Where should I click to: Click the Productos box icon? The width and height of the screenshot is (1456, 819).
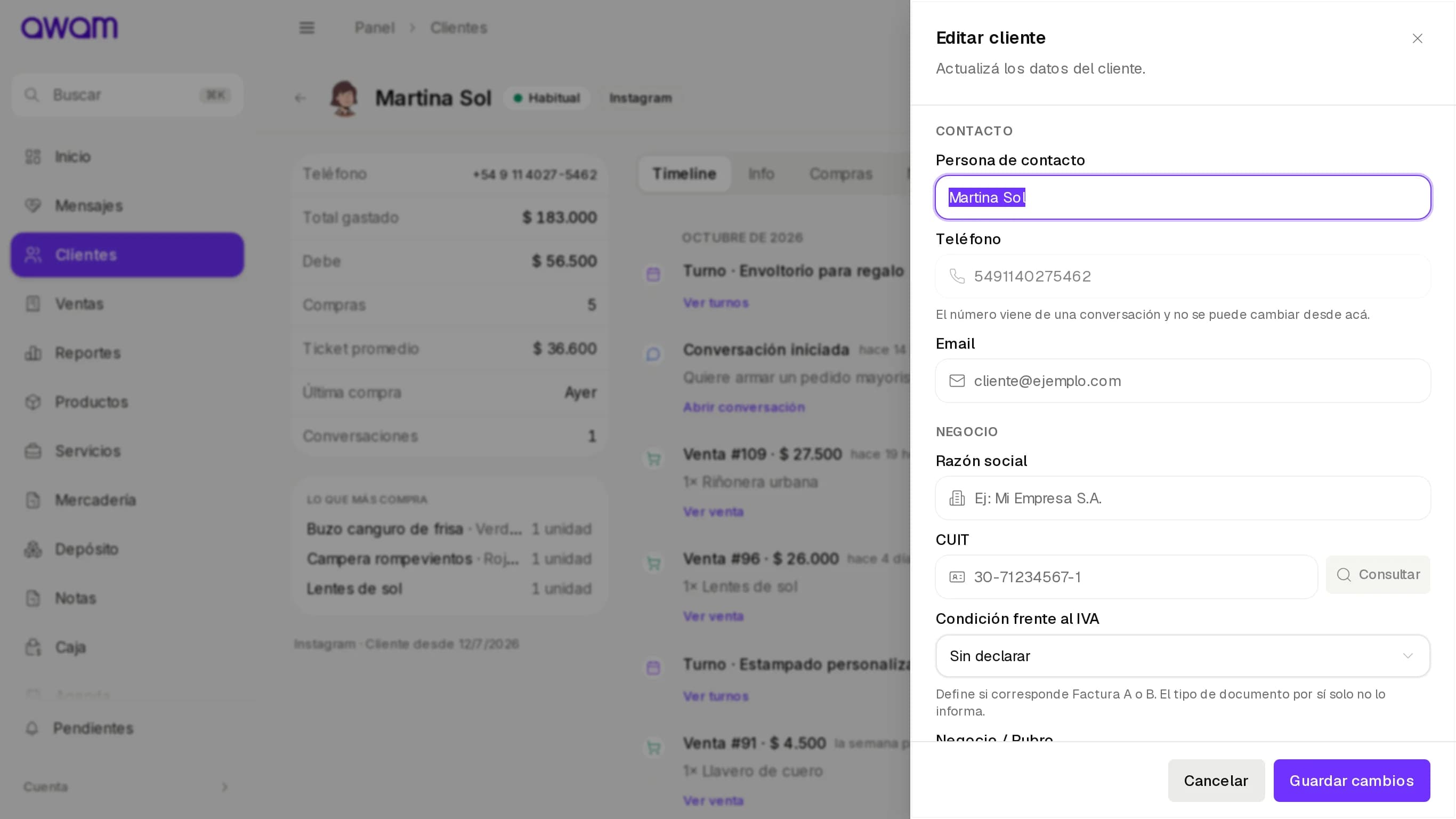[x=34, y=402]
